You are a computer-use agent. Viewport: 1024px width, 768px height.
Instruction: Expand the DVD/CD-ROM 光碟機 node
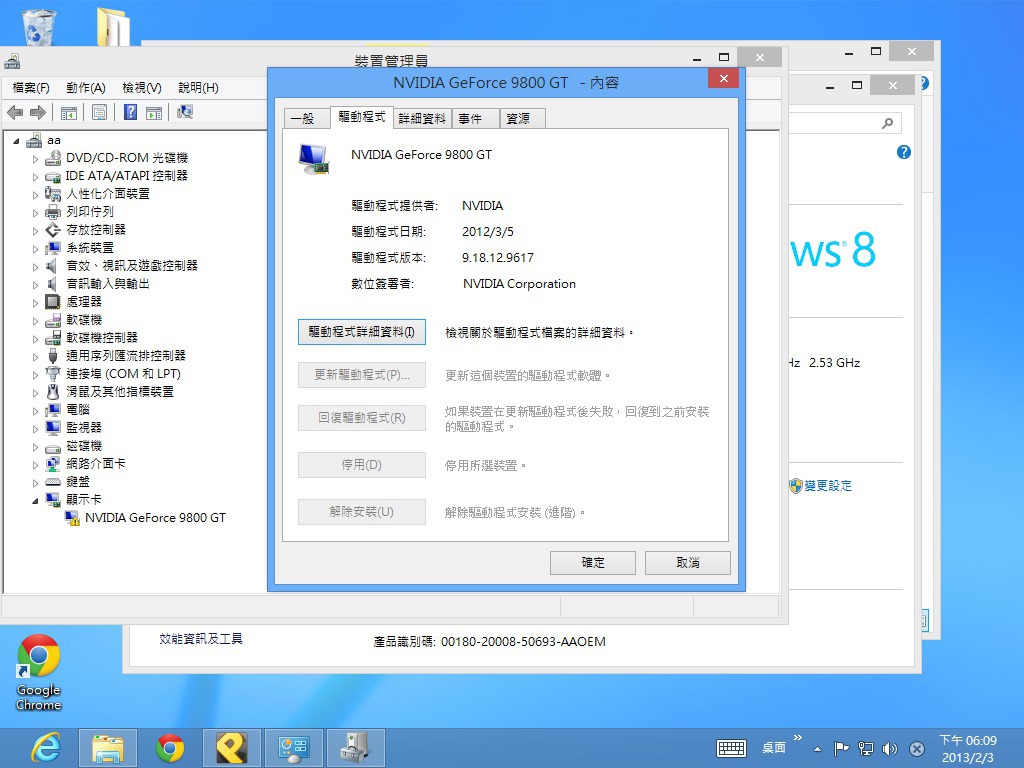coord(35,159)
